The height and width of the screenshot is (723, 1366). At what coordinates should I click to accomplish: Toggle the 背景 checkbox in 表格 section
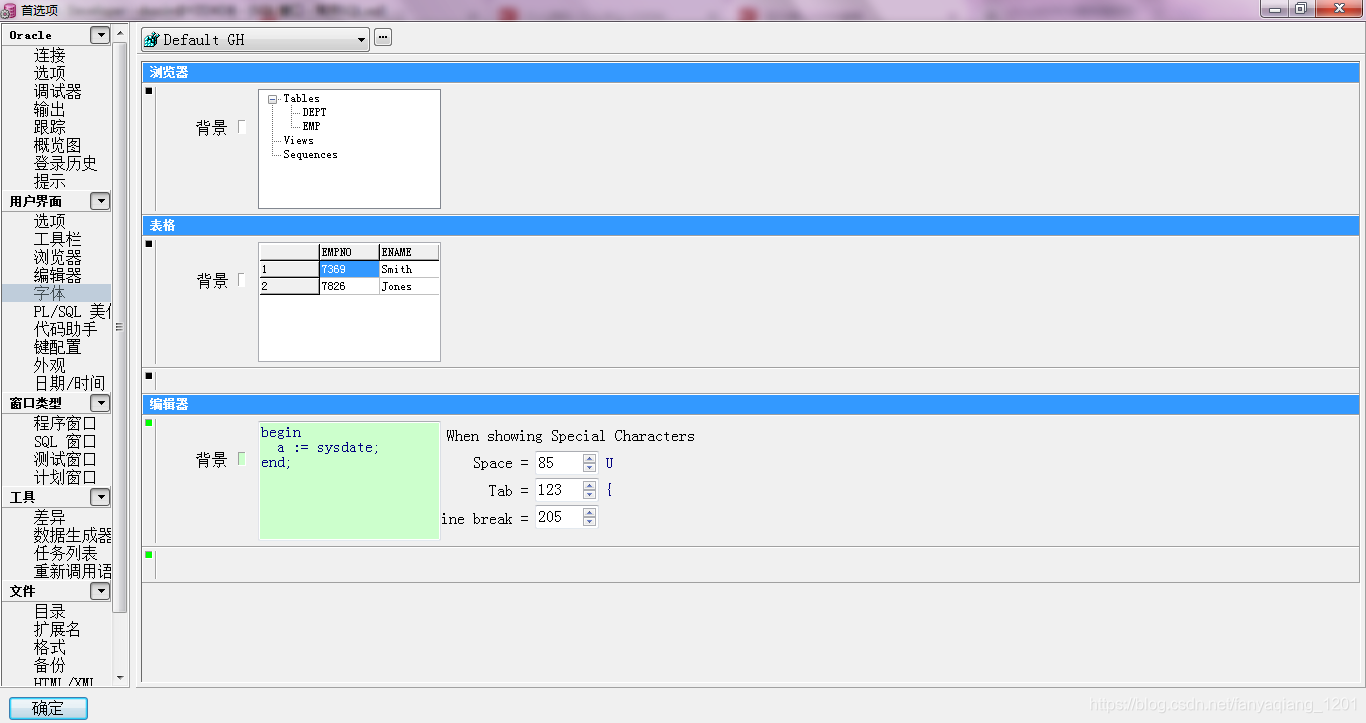pyautogui.click(x=242, y=280)
